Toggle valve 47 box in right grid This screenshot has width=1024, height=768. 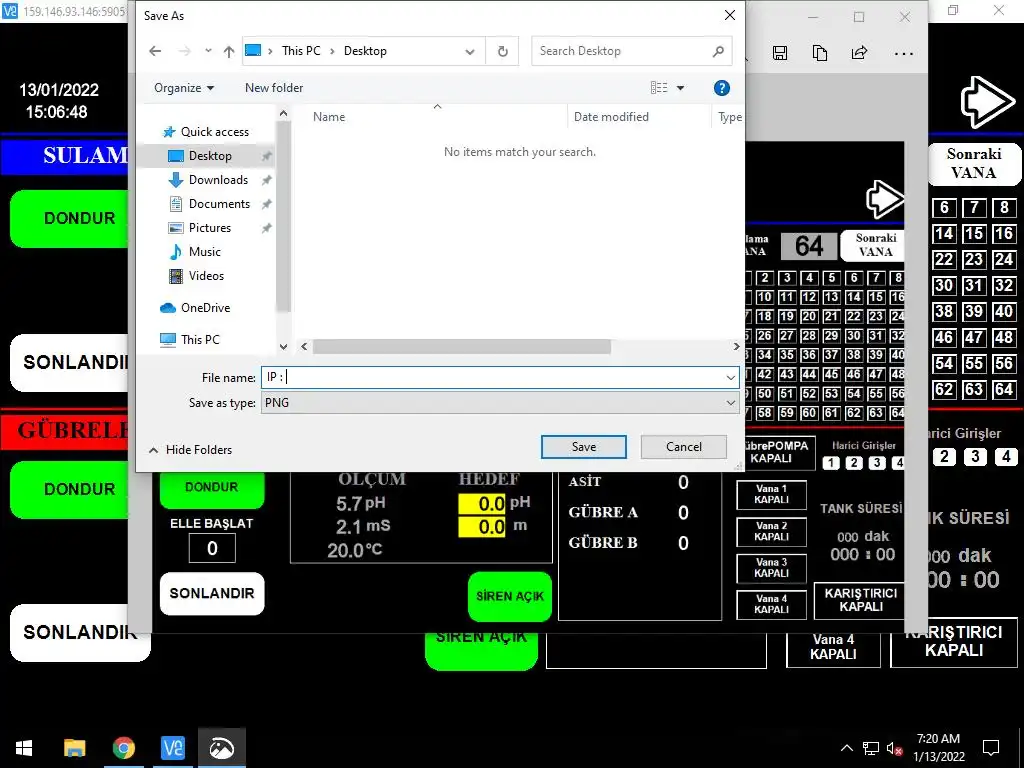coord(974,338)
